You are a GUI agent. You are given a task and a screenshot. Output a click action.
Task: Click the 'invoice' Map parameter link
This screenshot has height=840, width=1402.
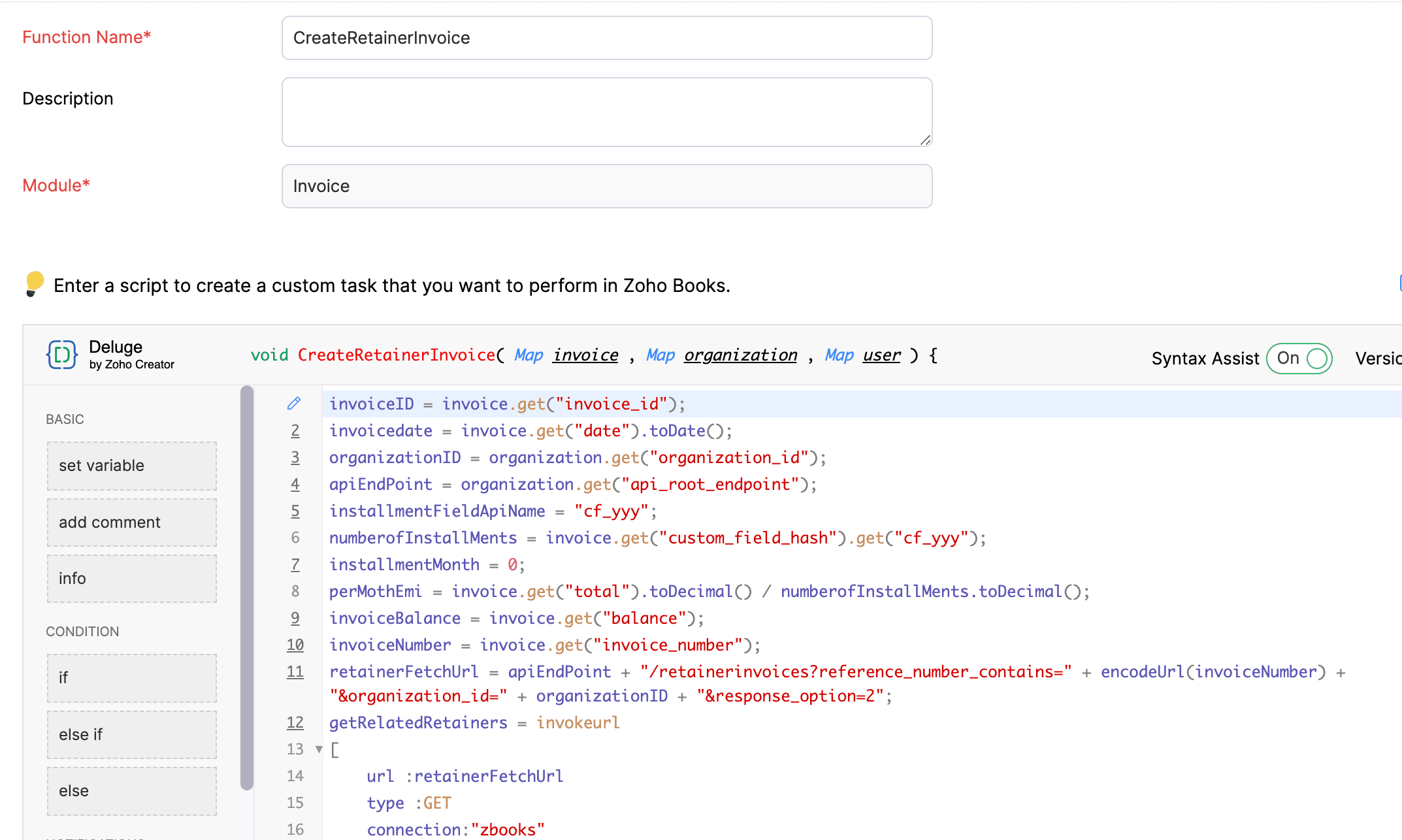(585, 355)
